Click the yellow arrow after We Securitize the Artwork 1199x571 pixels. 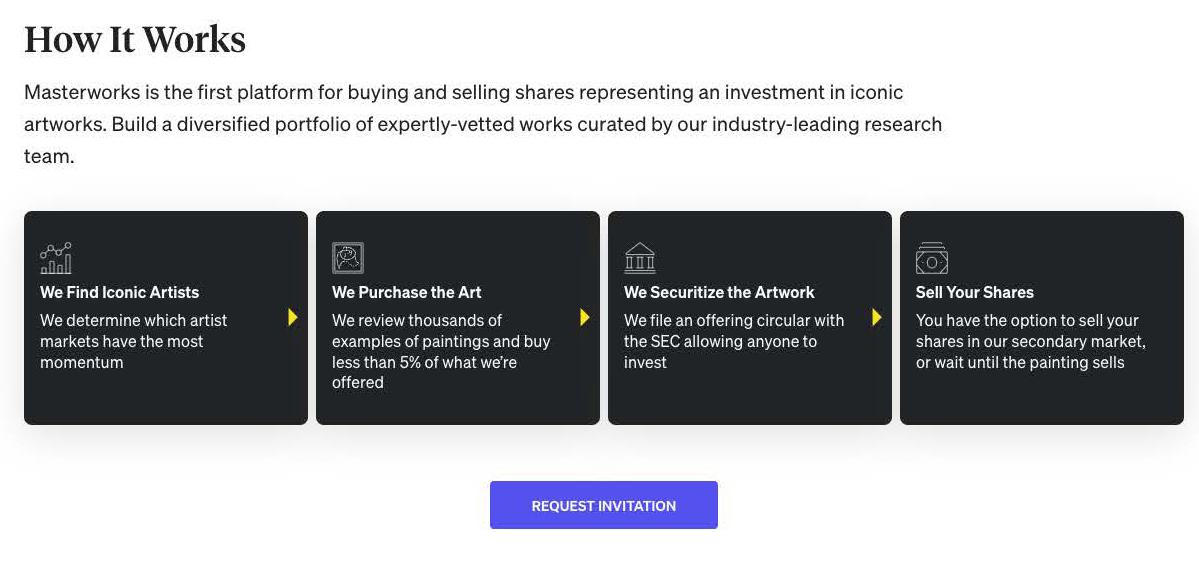click(877, 317)
